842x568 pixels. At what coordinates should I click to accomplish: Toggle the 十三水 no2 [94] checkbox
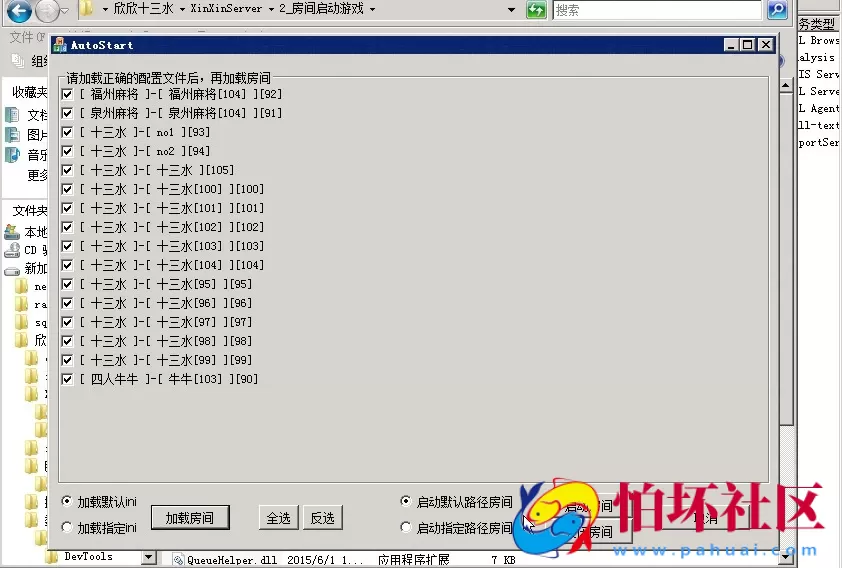67,151
